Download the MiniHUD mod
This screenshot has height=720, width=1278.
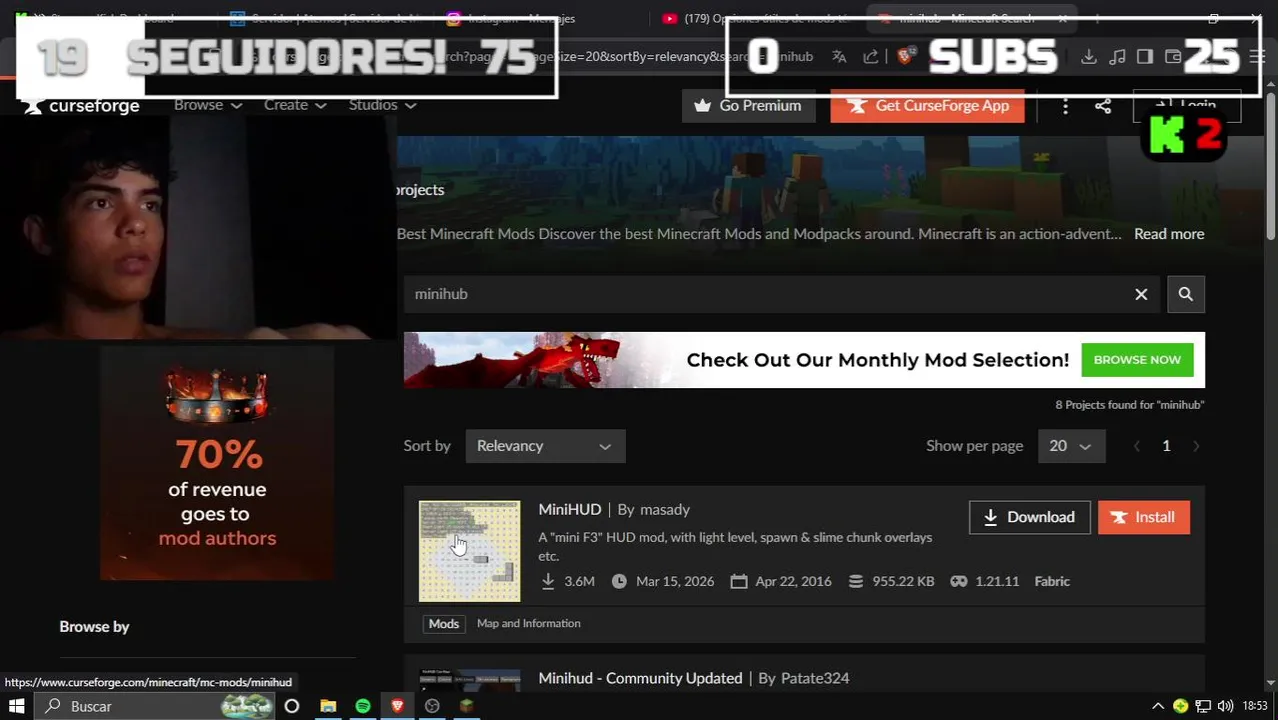pyautogui.click(x=1029, y=517)
